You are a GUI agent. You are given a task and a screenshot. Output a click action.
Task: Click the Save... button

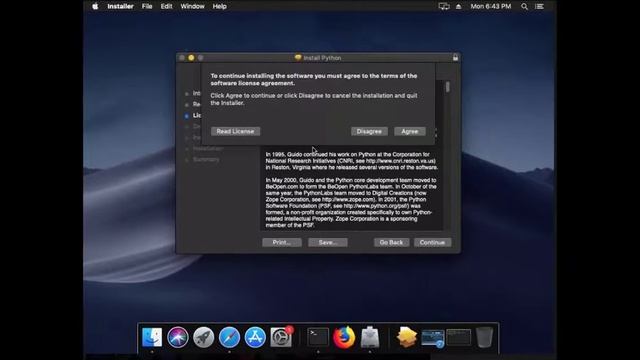click(328, 242)
